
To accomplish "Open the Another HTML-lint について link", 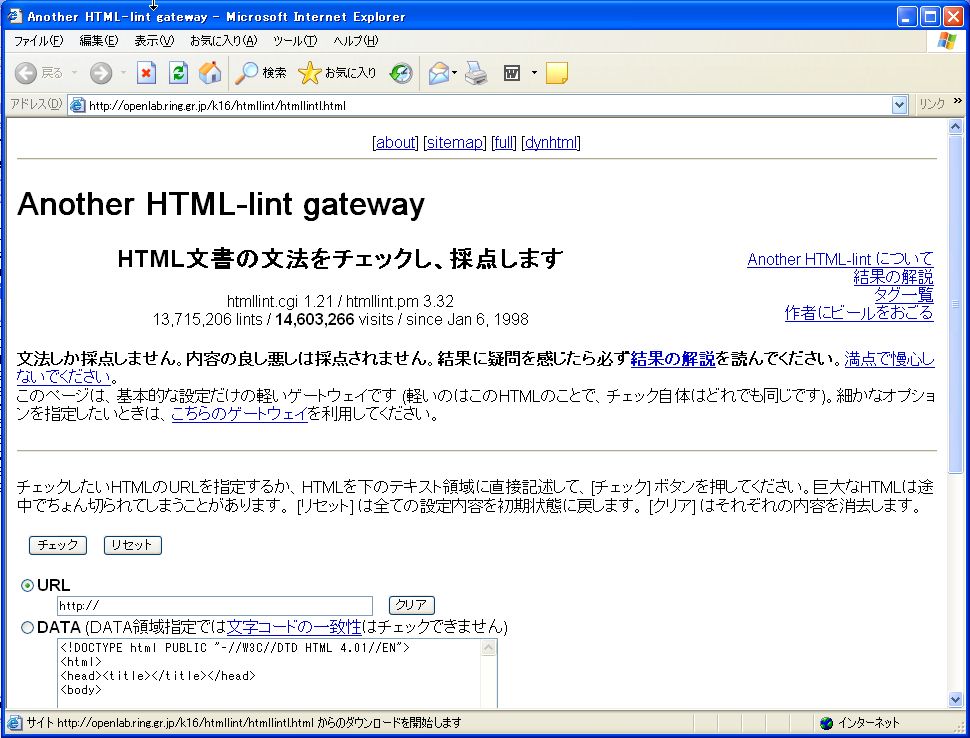I will (840, 259).
